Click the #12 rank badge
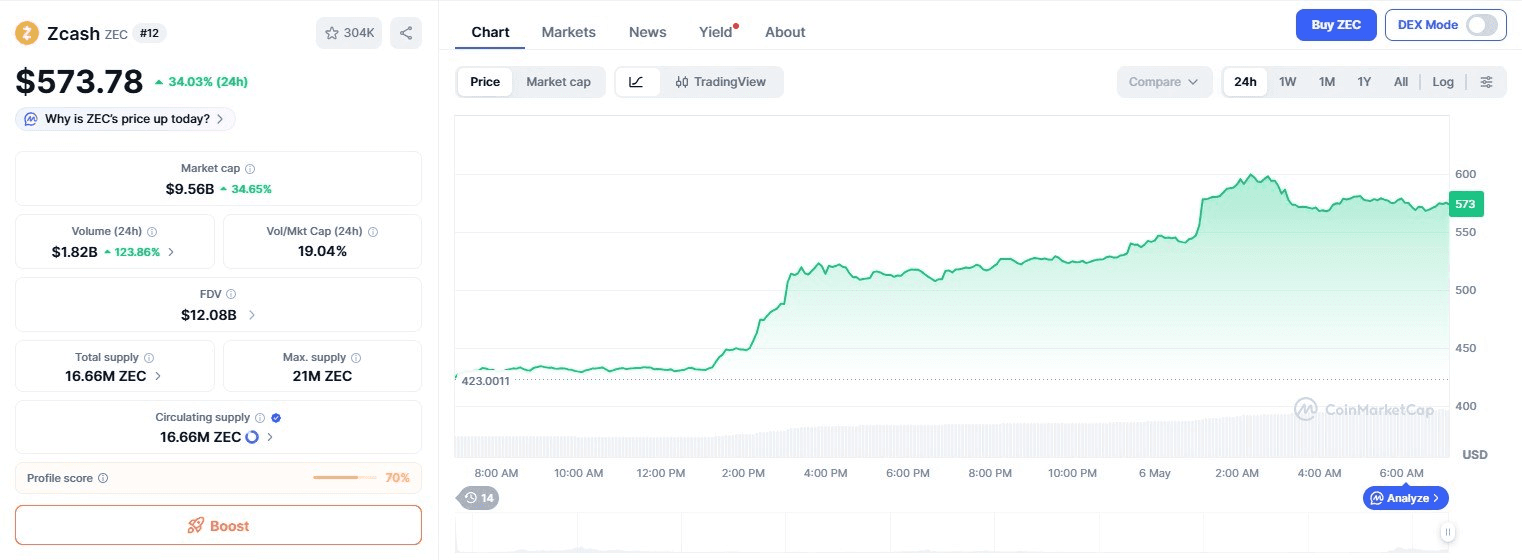1522x560 pixels. (x=149, y=33)
